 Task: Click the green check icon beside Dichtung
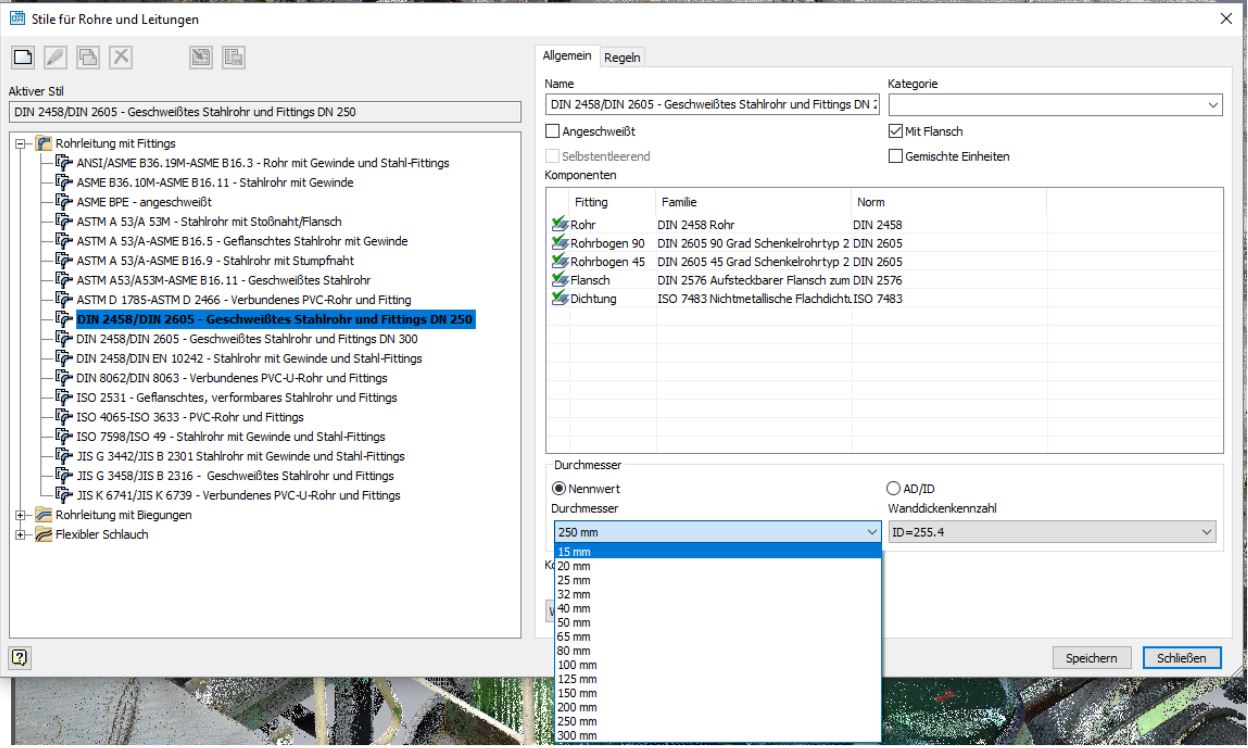pos(558,298)
